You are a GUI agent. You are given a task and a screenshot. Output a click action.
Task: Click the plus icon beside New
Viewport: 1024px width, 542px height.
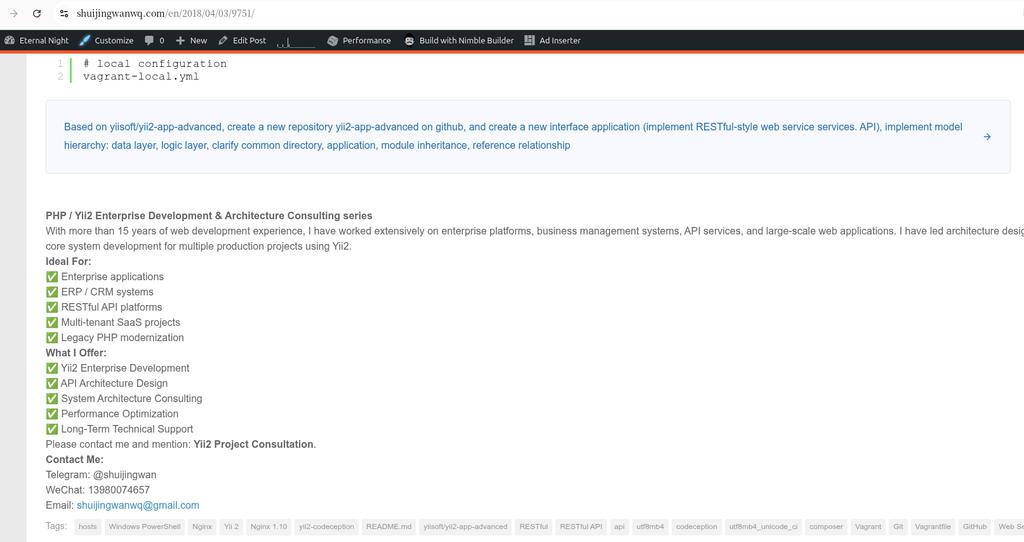point(180,40)
